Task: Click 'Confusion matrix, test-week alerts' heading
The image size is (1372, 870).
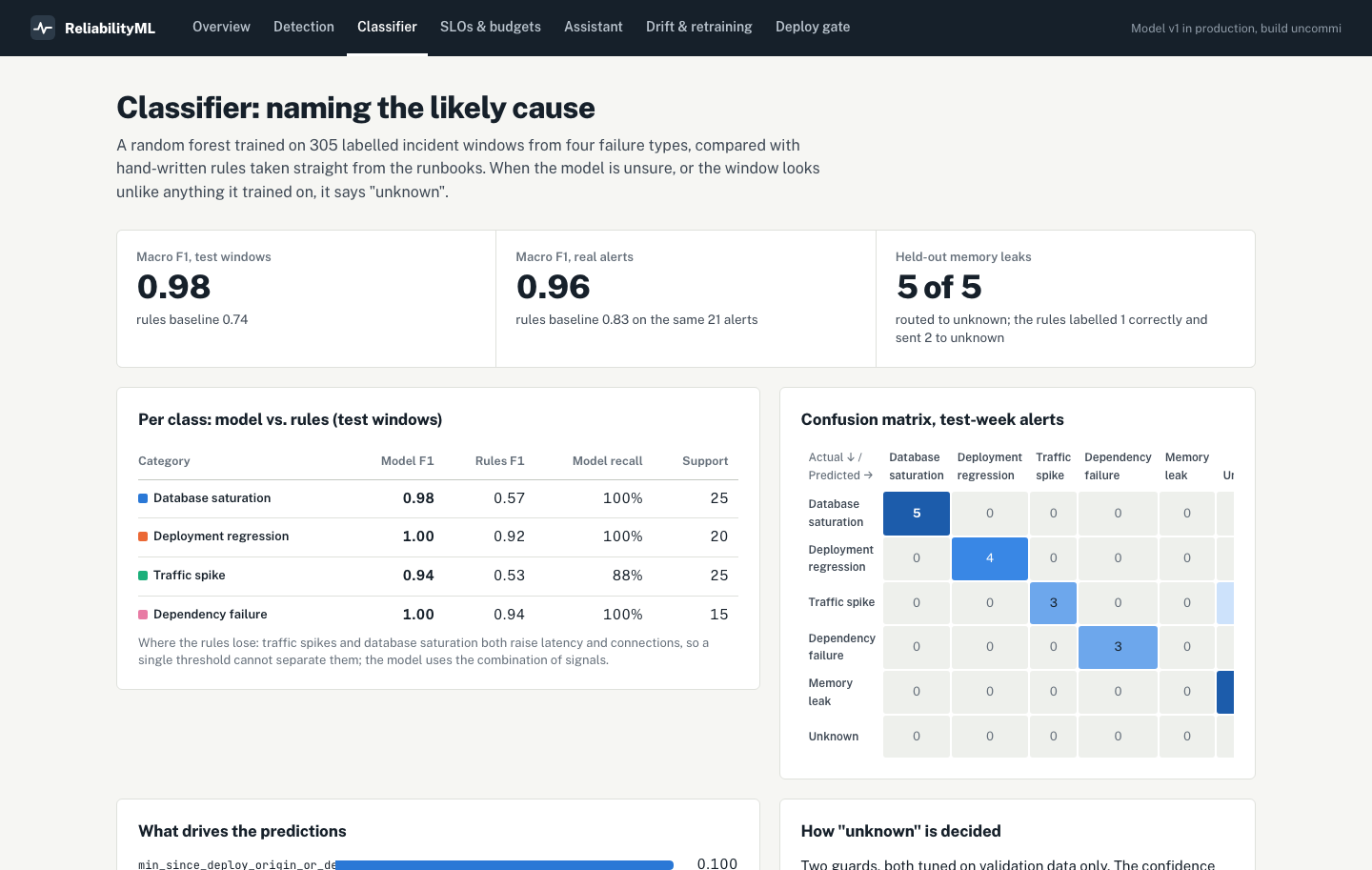Action: [933, 419]
